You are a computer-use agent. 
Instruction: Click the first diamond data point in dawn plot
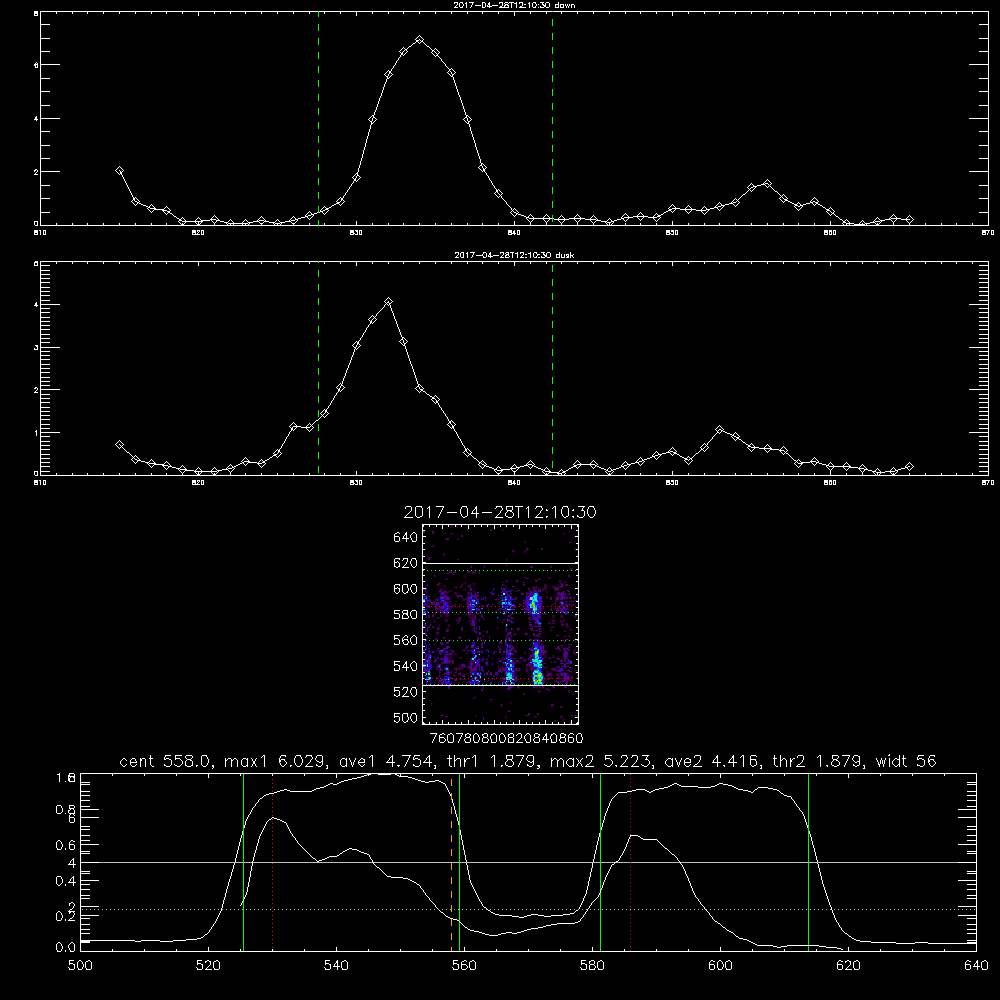[119, 170]
